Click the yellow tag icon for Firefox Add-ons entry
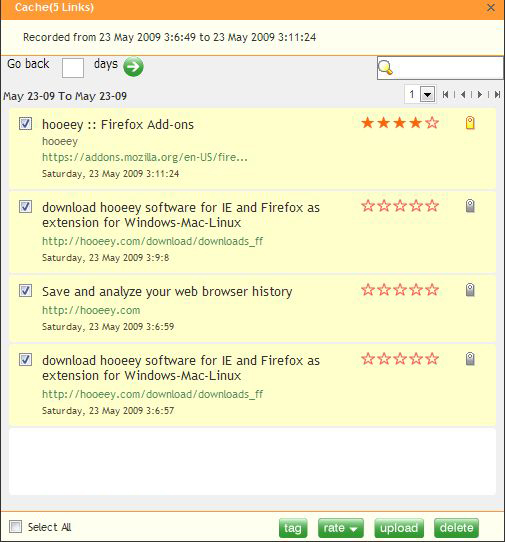Image resolution: width=505 pixels, height=542 pixels. [470, 123]
